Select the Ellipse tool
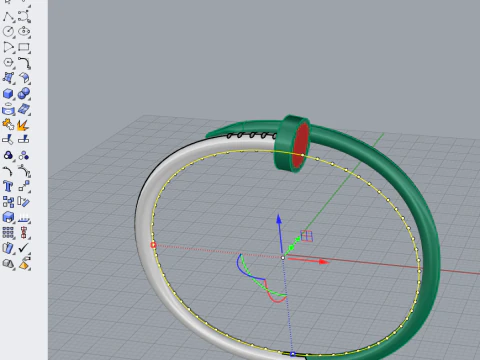 (24, 31)
